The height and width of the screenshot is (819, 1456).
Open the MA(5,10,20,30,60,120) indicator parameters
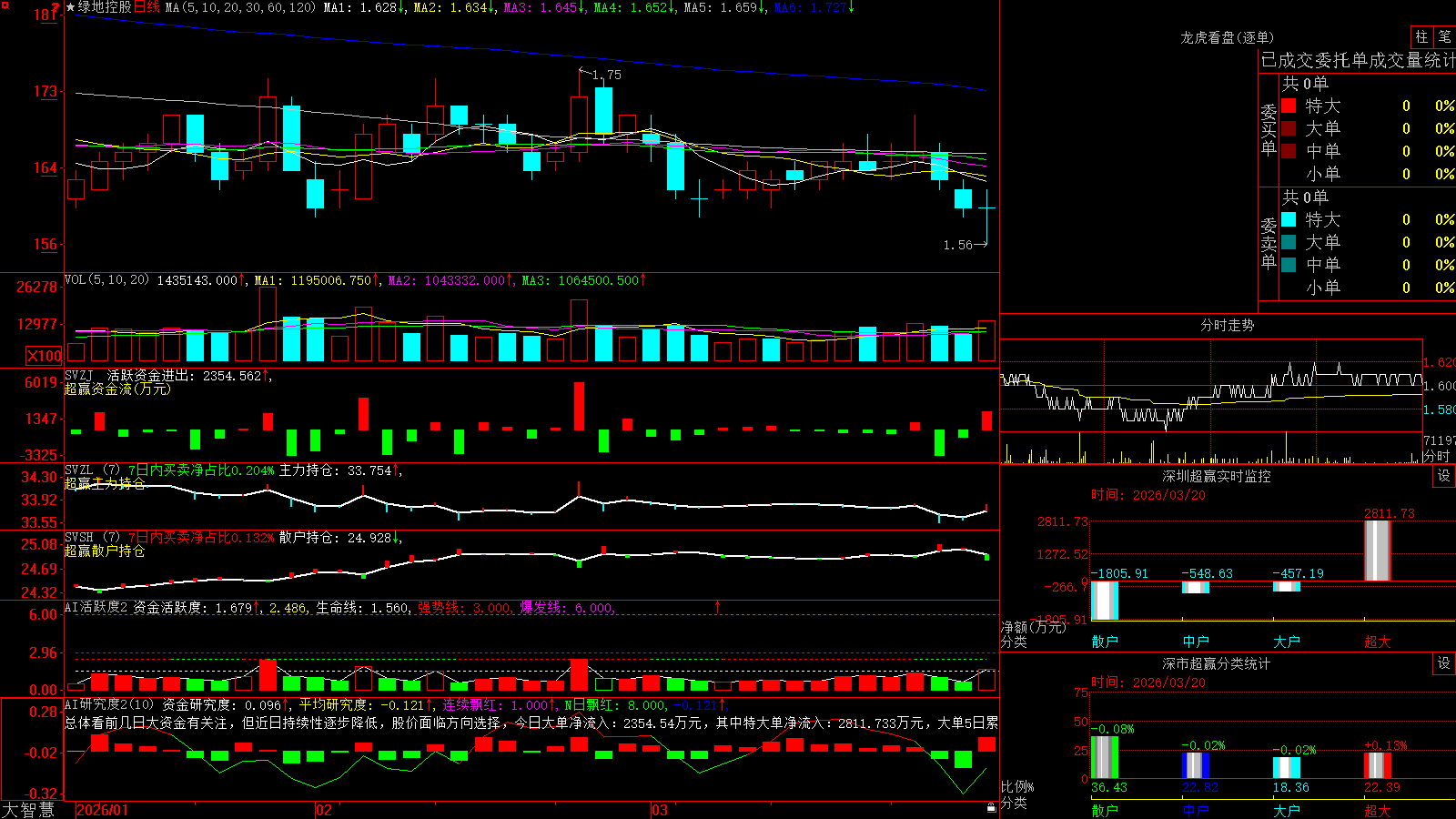[x=240, y=7]
